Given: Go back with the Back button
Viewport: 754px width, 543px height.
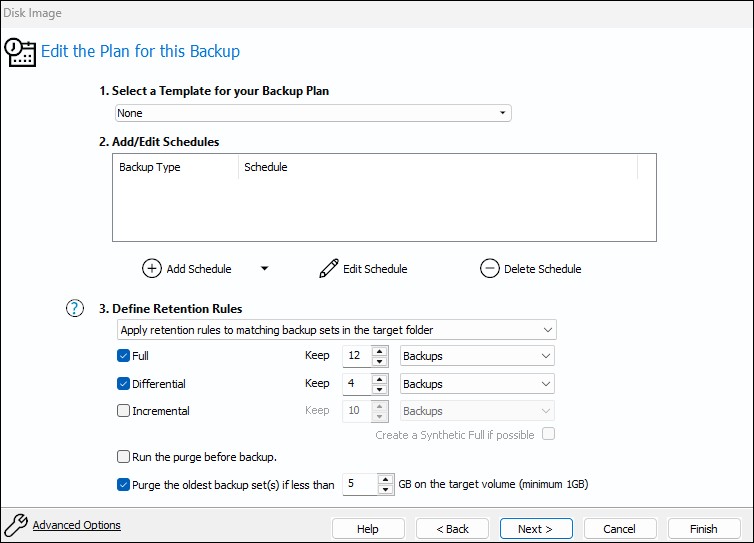Looking at the screenshot, I should (452, 529).
